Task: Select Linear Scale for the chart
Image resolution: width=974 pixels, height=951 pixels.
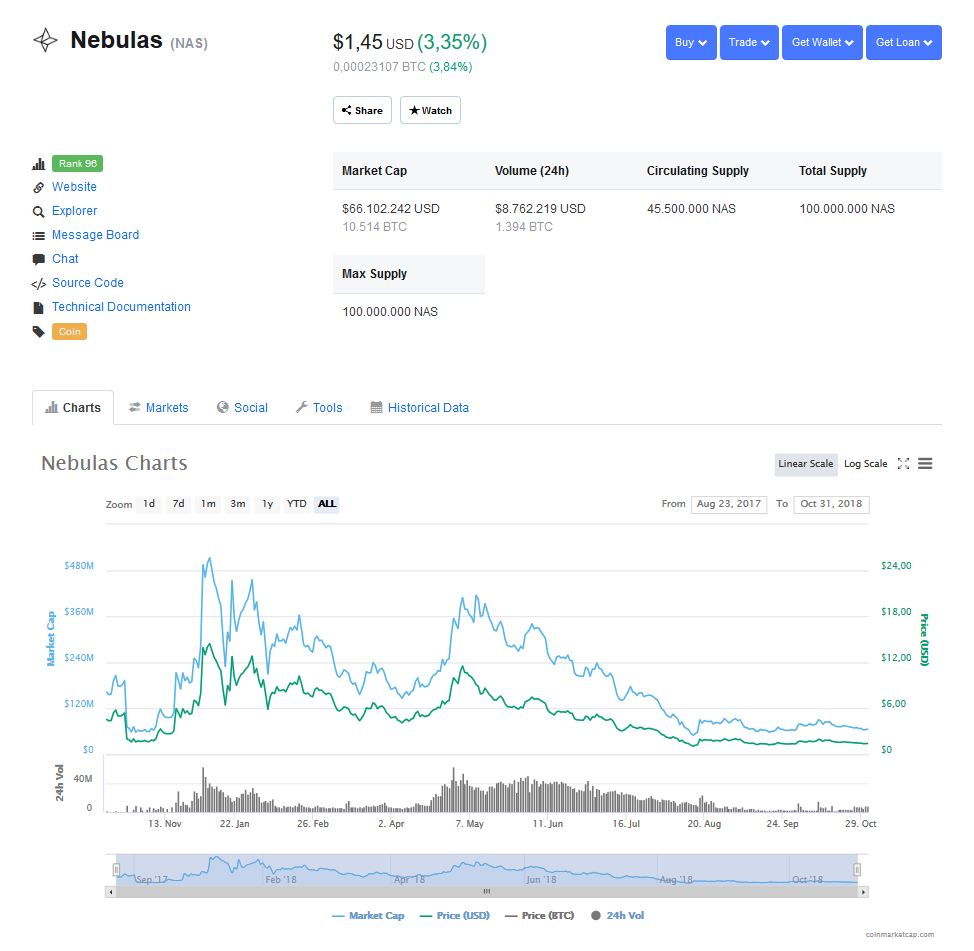Action: (806, 464)
